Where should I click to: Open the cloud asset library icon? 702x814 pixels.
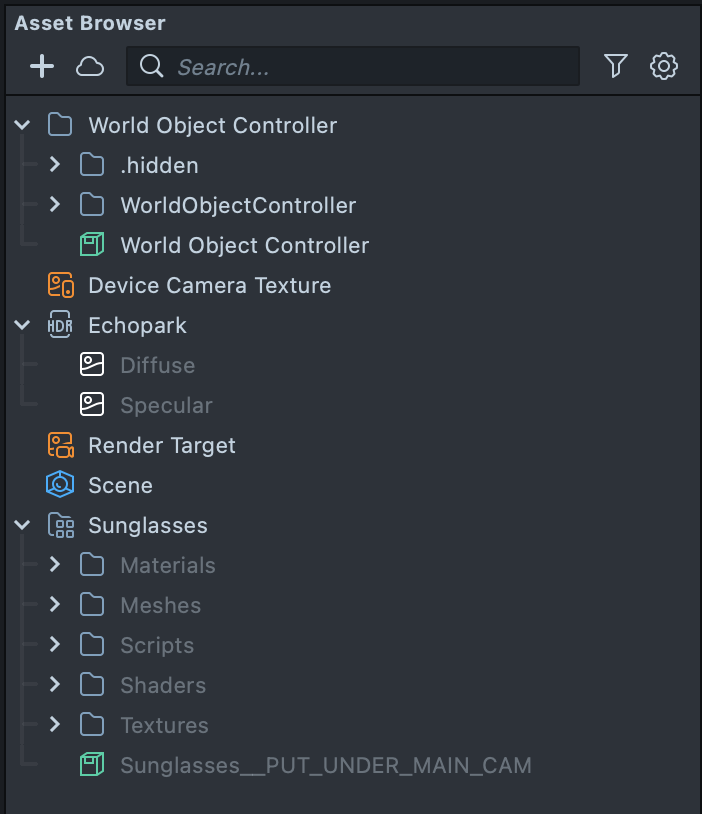point(90,67)
